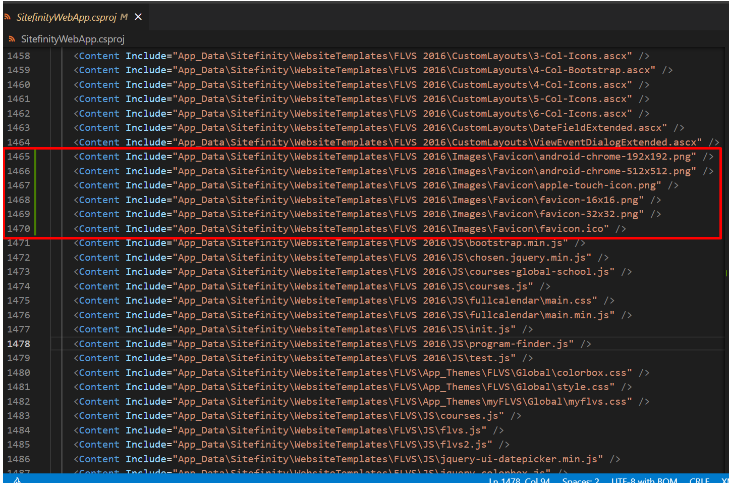Click the favicon.ico content line
The image size is (732, 487).
(x=350, y=229)
